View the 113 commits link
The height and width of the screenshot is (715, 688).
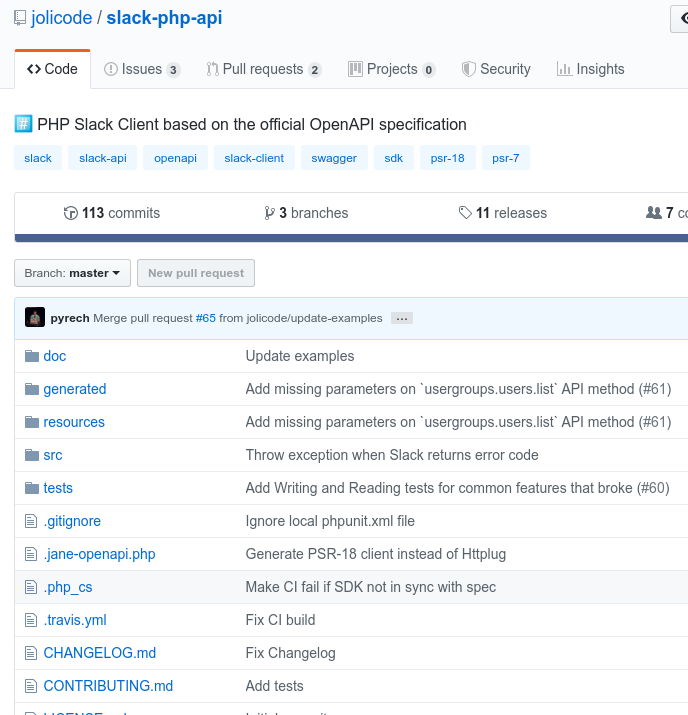click(x=112, y=213)
